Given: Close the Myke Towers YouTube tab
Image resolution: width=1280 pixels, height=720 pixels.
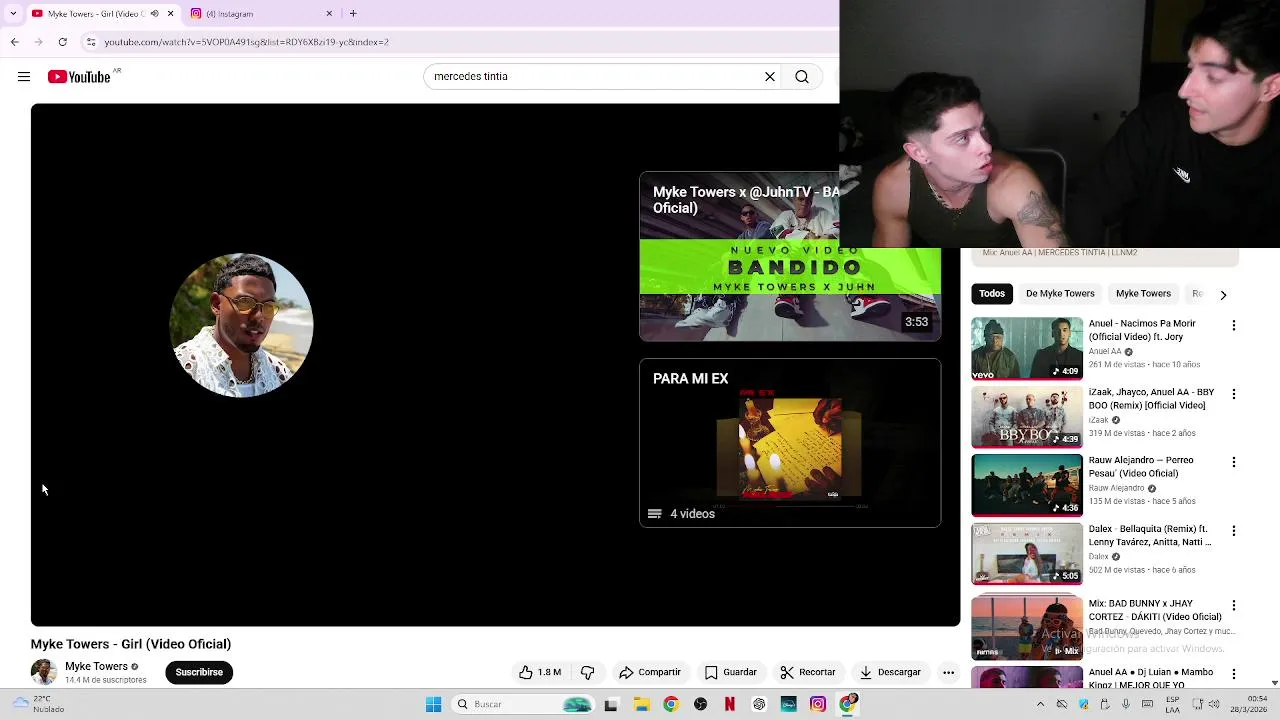Looking at the screenshot, I should coord(170,13).
